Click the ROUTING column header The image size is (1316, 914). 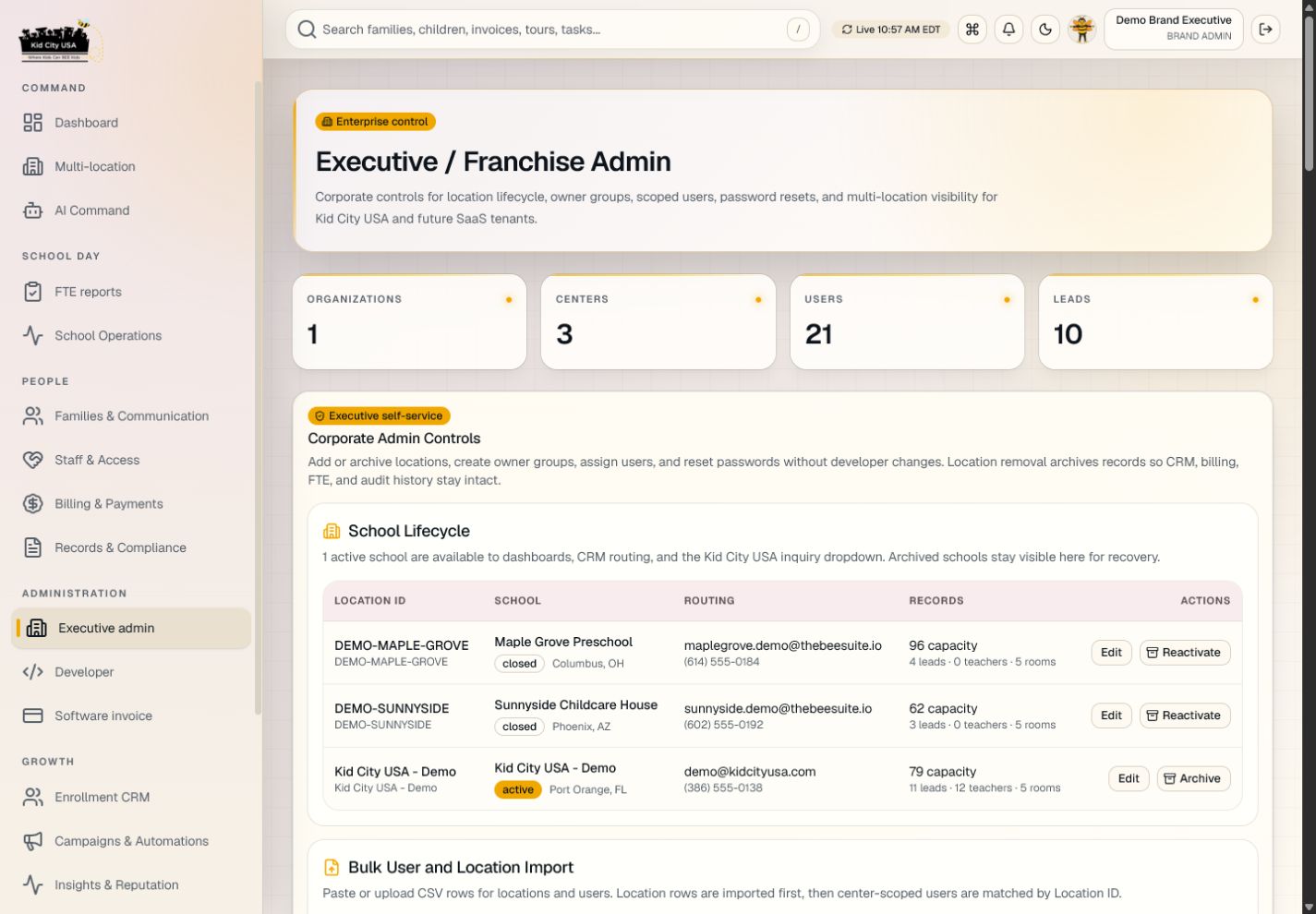(709, 600)
